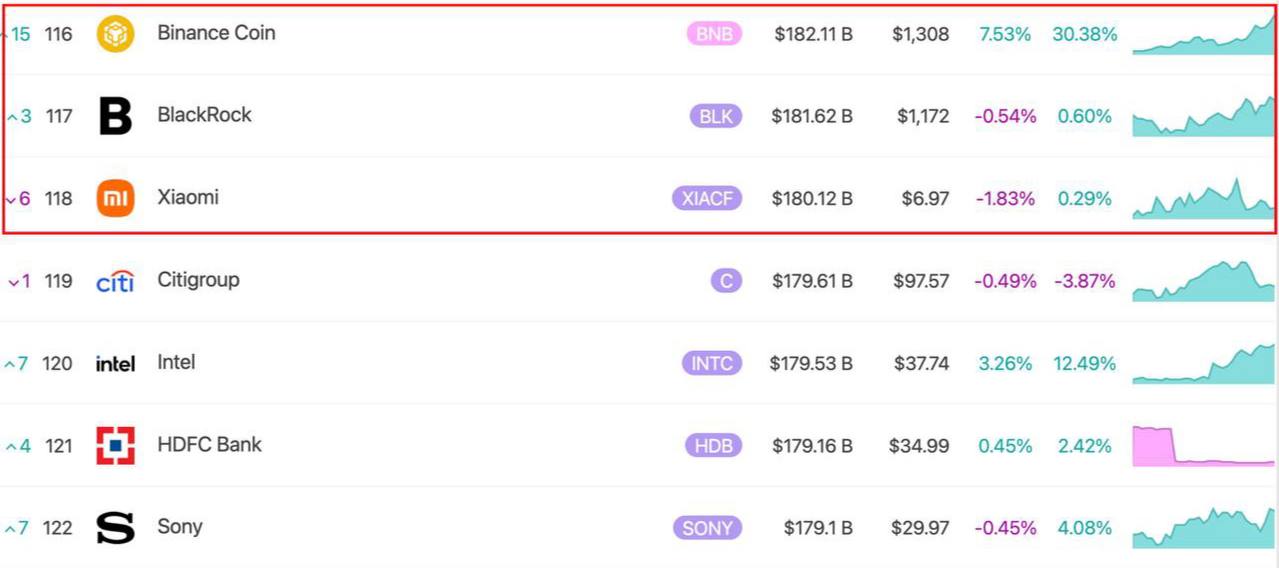Click the XIACF ticker badge

tap(707, 199)
